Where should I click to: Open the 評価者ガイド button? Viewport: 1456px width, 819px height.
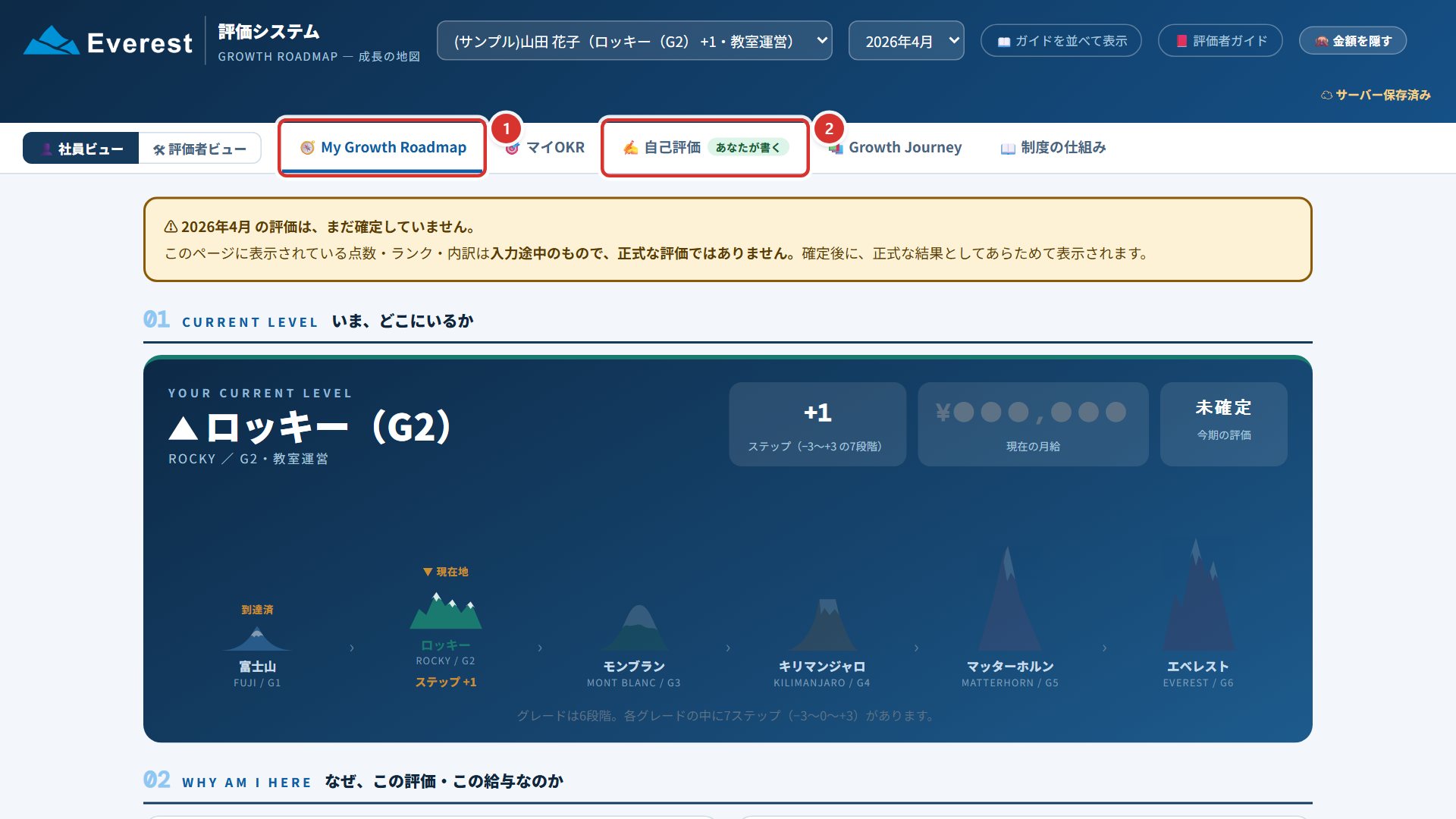1220,41
